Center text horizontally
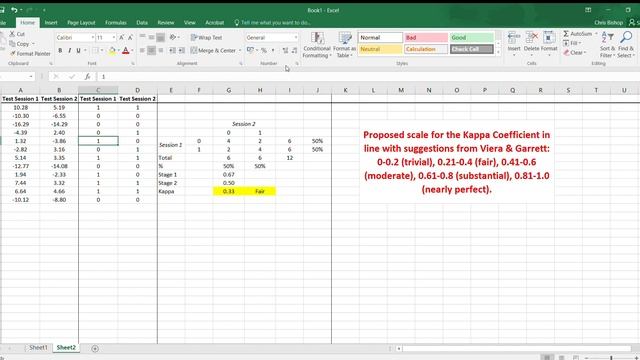 click(151, 51)
